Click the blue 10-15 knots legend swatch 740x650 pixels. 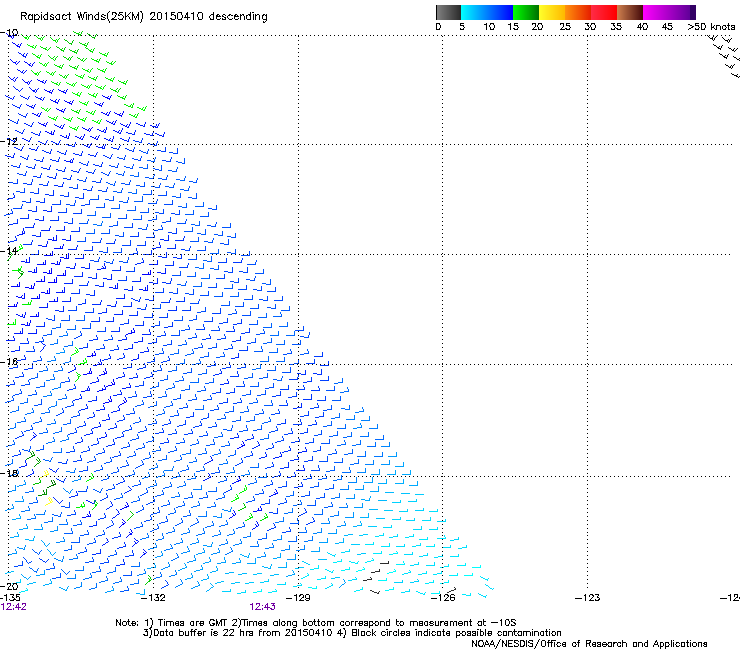[500, 12]
